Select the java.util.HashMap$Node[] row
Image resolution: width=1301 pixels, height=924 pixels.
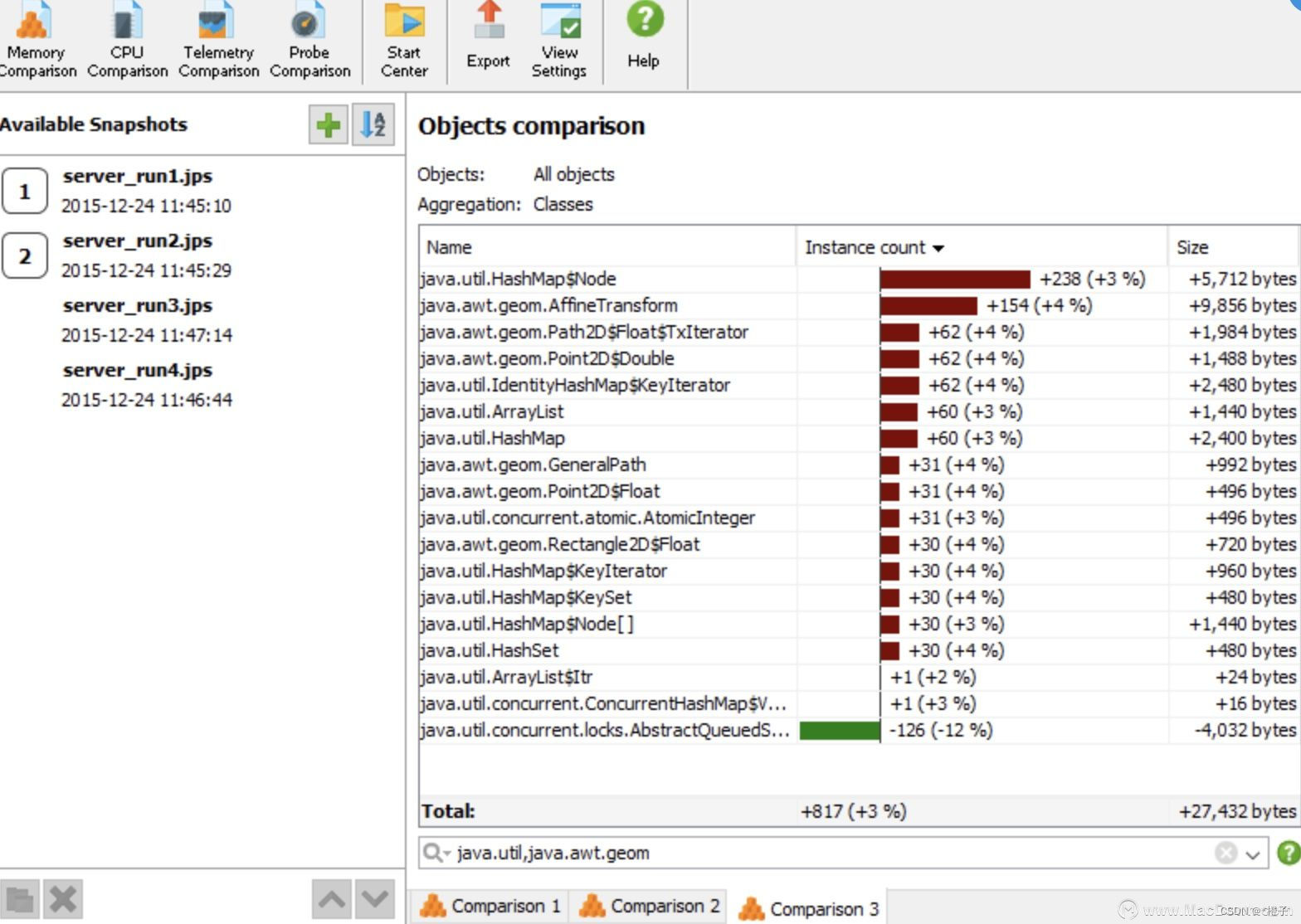[860, 624]
